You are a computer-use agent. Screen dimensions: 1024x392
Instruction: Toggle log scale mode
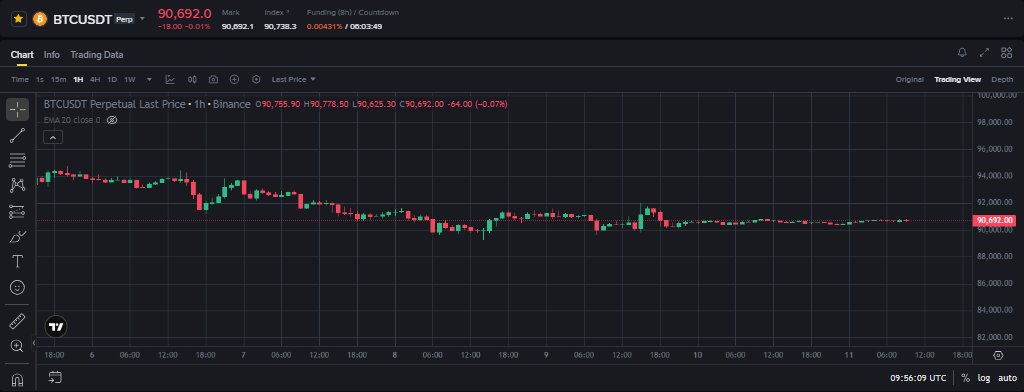point(984,378)
